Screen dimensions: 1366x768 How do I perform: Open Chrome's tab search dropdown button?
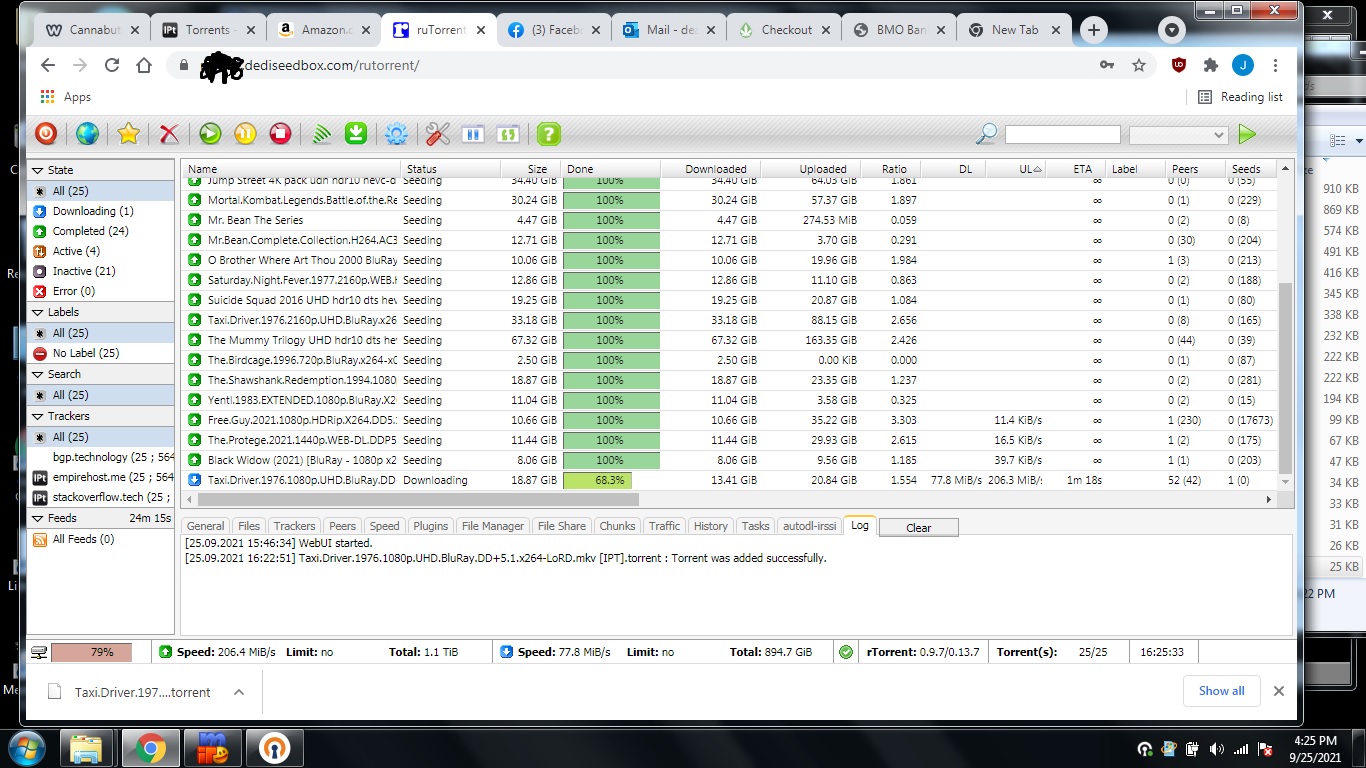1172,30
